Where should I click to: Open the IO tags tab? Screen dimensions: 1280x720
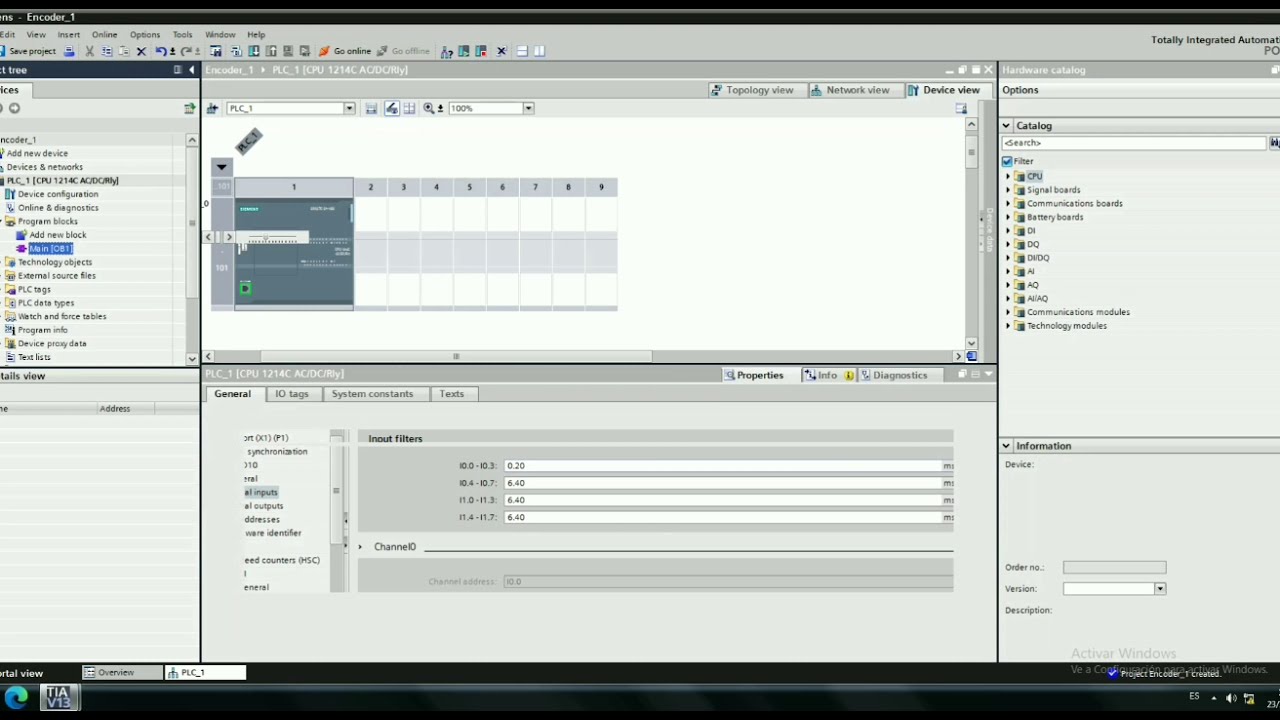pos(292,394)
